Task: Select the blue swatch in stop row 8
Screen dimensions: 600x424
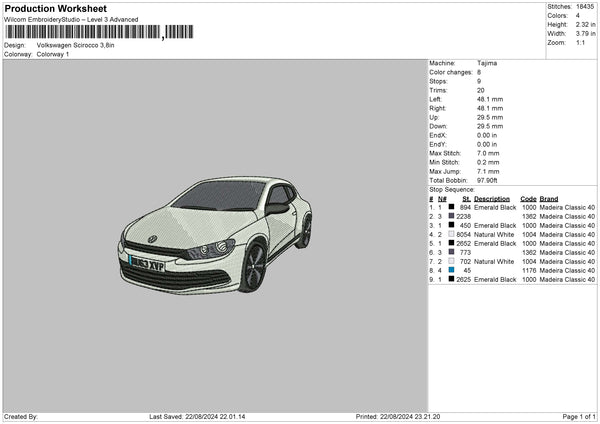Action: click(x=452, y=270)
